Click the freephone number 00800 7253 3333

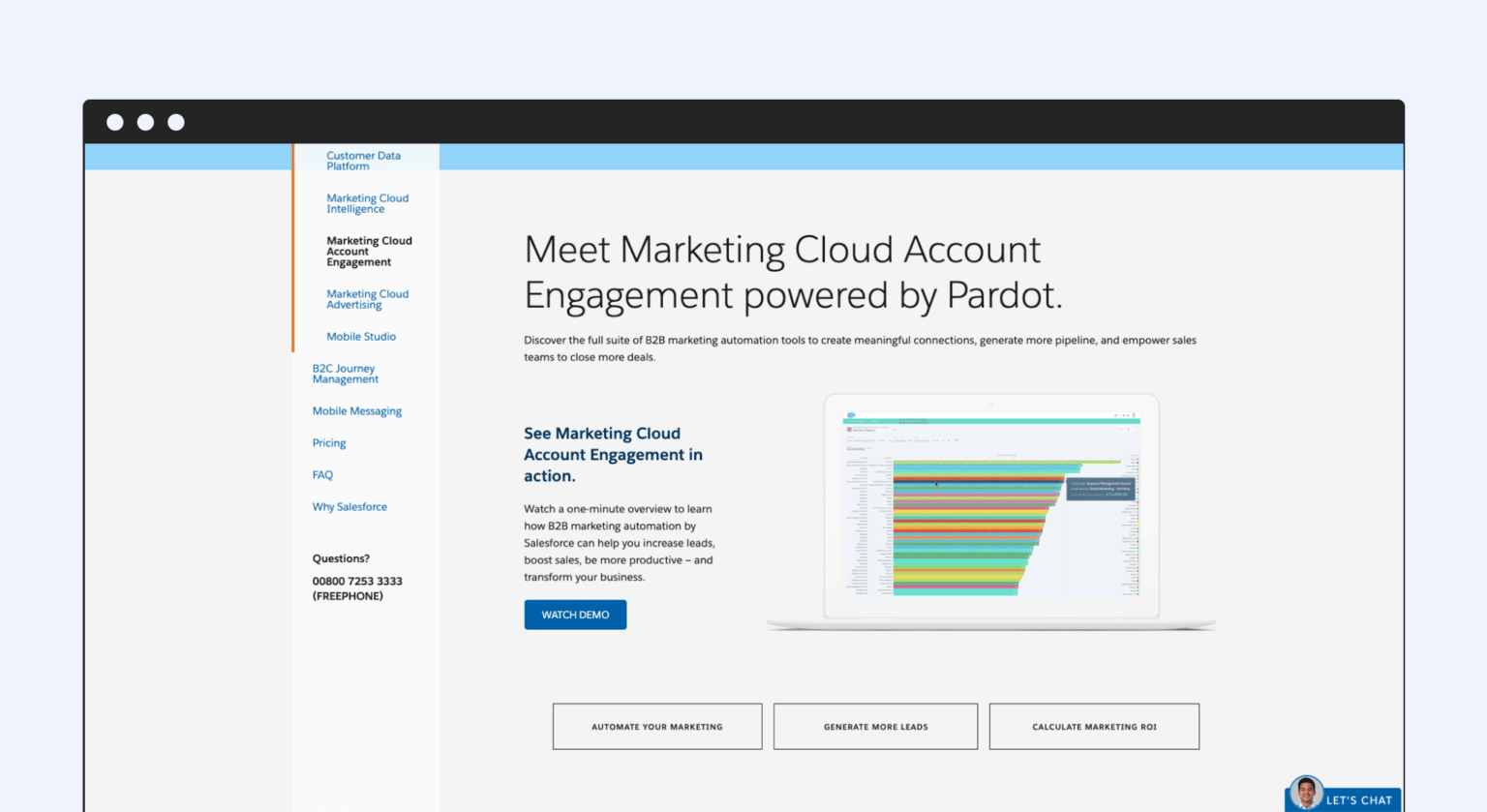(357, 582)
